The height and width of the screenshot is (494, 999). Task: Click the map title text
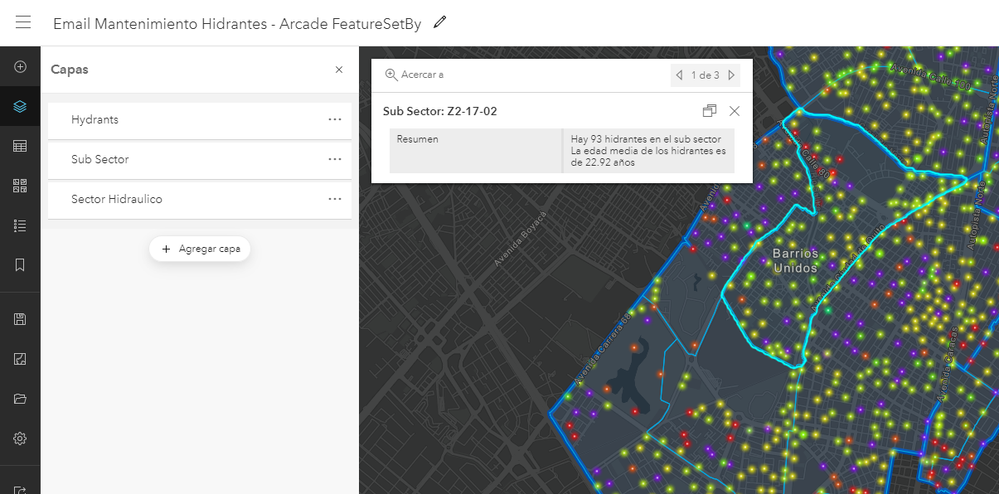tap(237, 24)
